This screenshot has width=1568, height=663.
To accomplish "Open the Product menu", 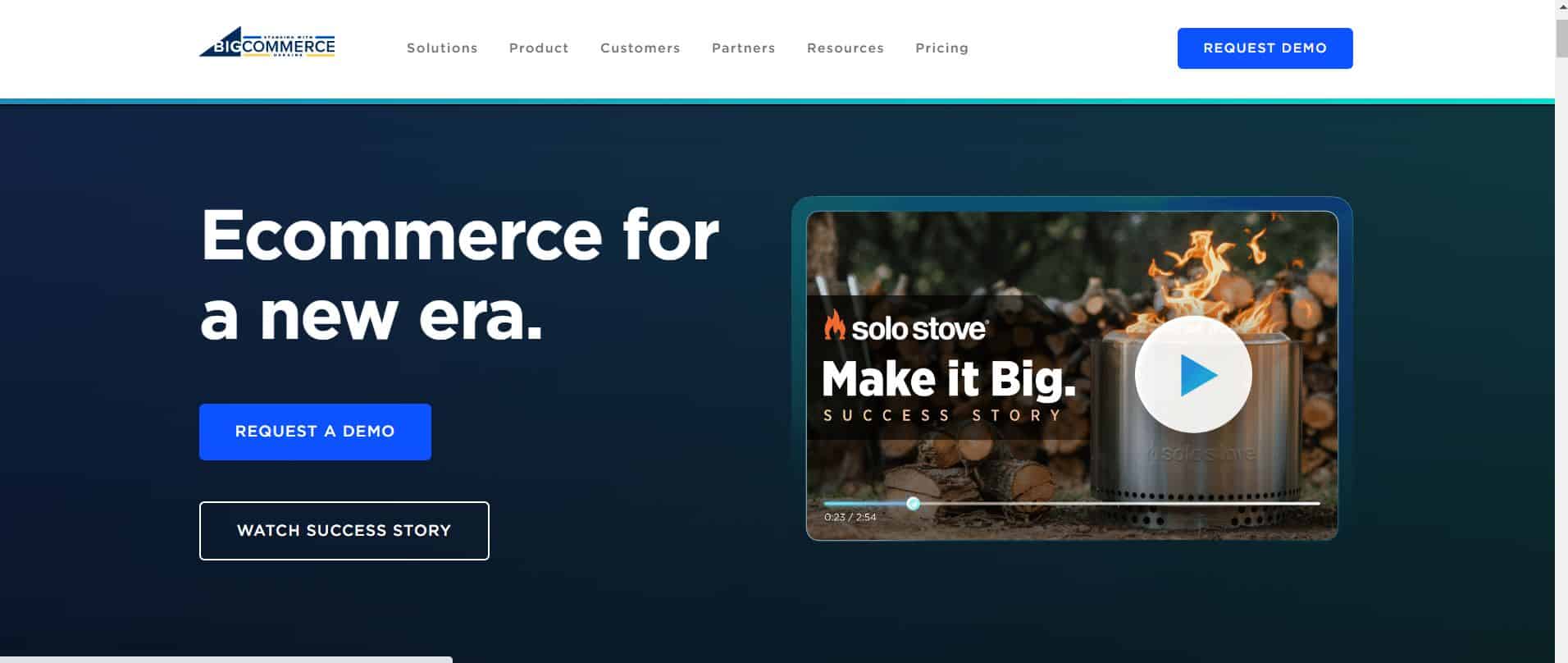I will [539, 48].
